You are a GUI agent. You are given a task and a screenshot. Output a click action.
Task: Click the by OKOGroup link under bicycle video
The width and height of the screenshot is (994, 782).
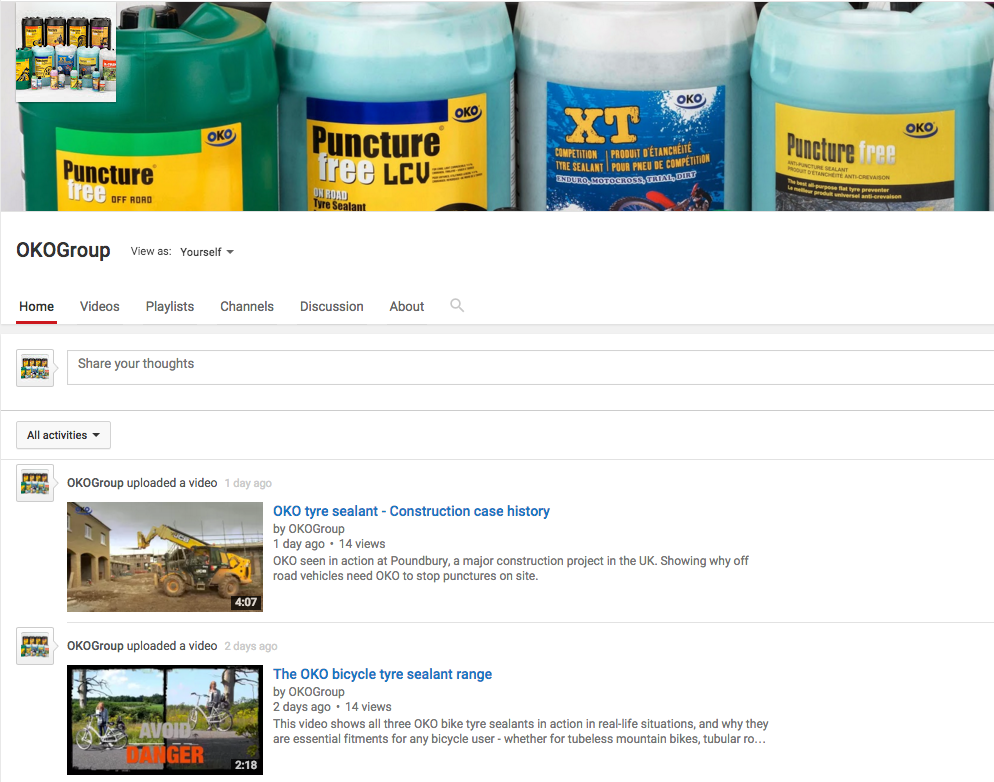tap(316, 691)
